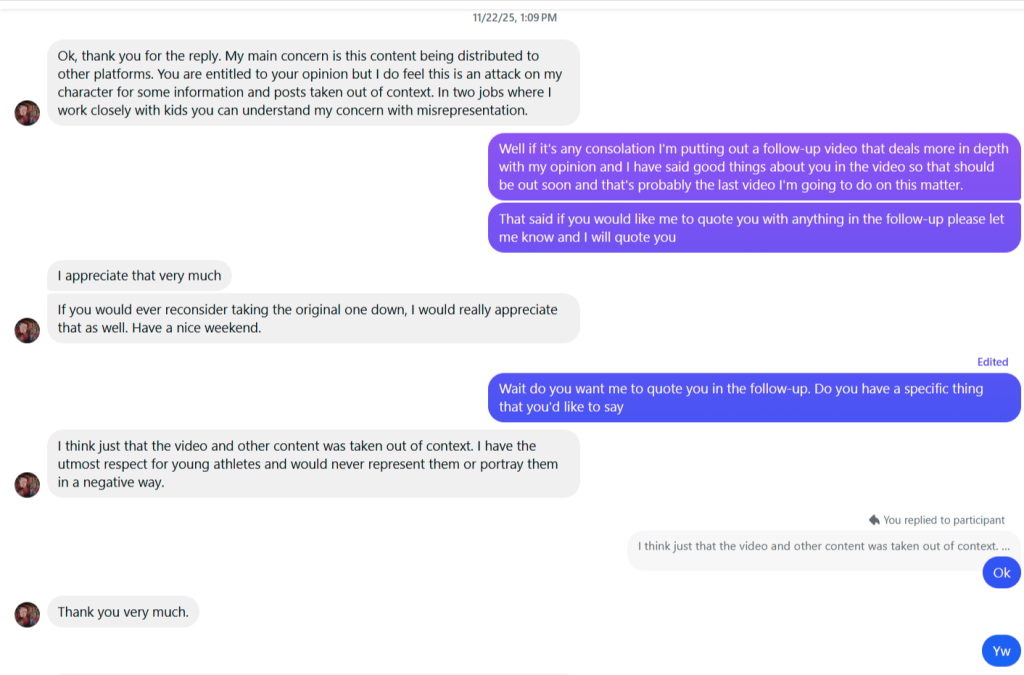Click the avatar next to weekend reconsider message
This screenshot has height=675, width=1024.
pos(27,330)
